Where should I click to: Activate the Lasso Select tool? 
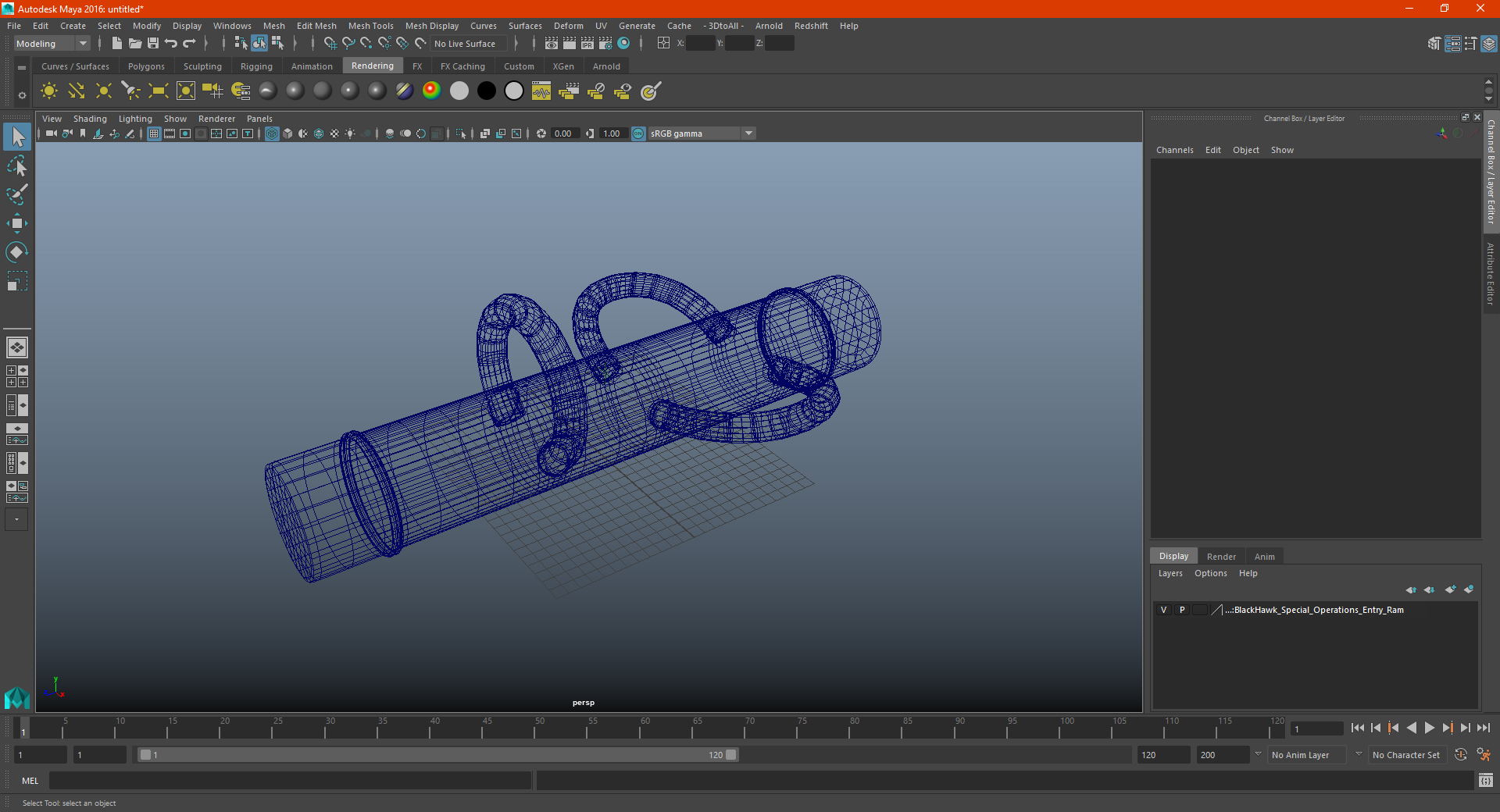(16, 166)
